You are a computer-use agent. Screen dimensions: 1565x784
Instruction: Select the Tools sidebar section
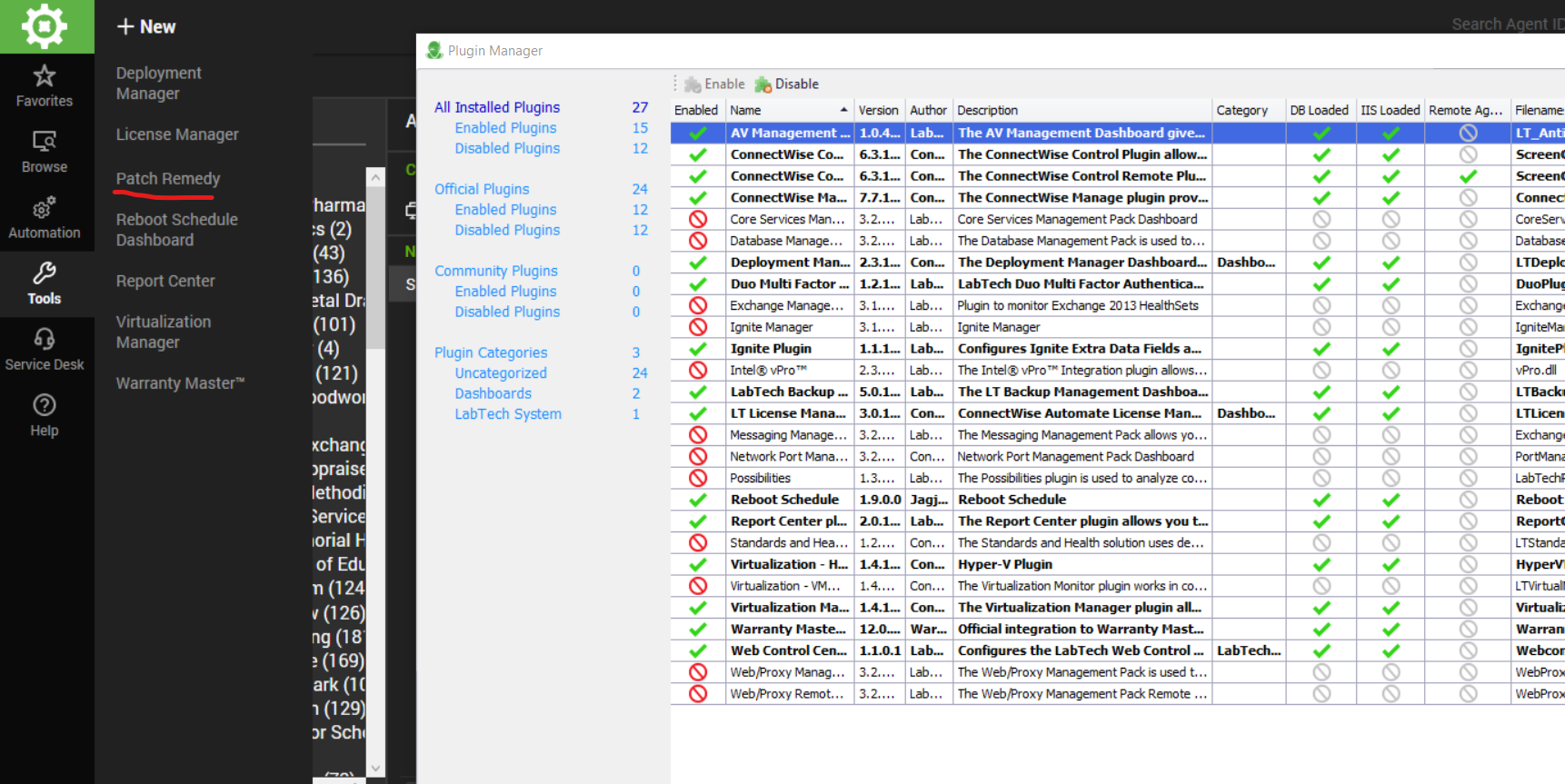(x=45, y=284)
